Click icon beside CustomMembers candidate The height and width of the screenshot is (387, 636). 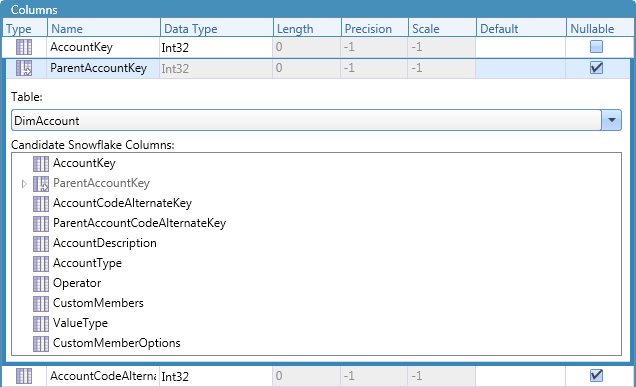pos(41,303)
